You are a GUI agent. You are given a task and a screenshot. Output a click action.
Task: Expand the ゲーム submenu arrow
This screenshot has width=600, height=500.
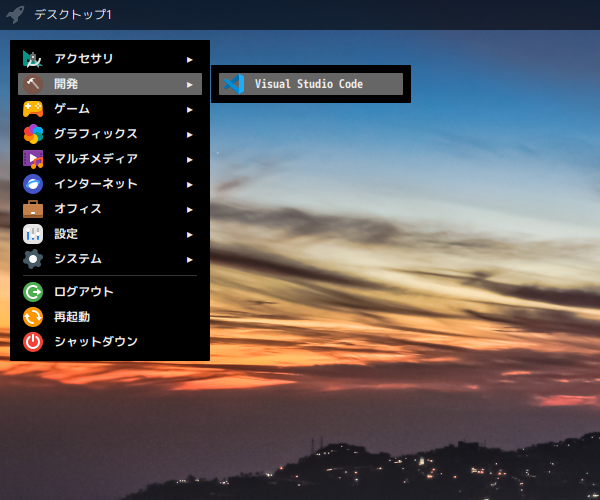click(x=189, y=110)
